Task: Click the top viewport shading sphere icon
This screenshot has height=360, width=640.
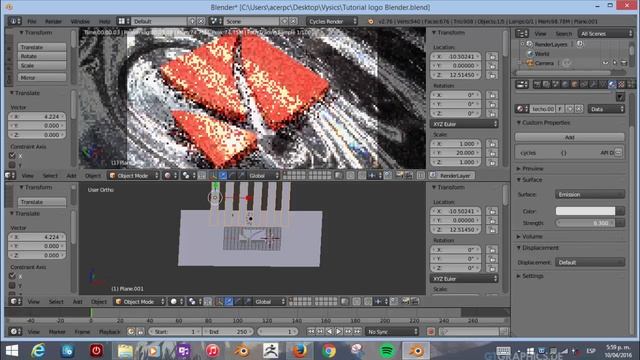Action: [171, 176]
